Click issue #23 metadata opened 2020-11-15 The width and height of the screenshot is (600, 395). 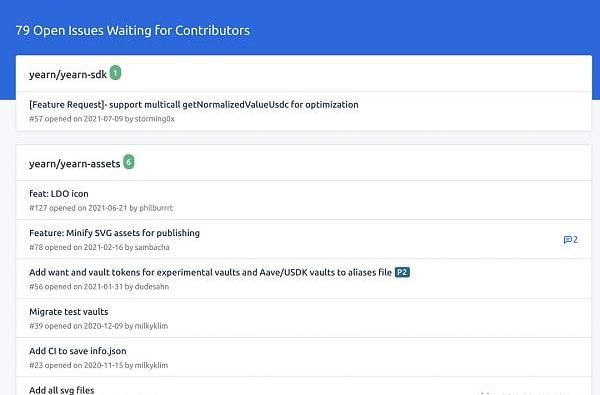pyautogui.click(x=98, y=366)
